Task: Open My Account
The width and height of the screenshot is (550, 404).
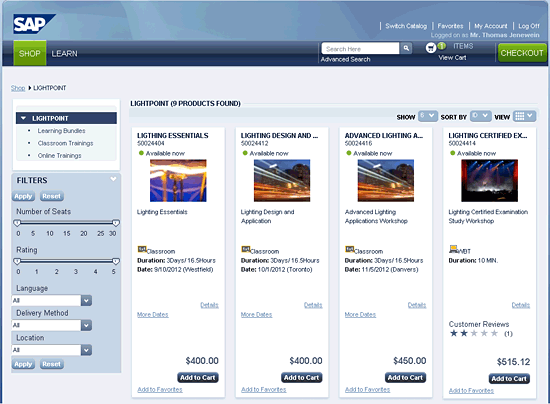Action: [491, 26]
